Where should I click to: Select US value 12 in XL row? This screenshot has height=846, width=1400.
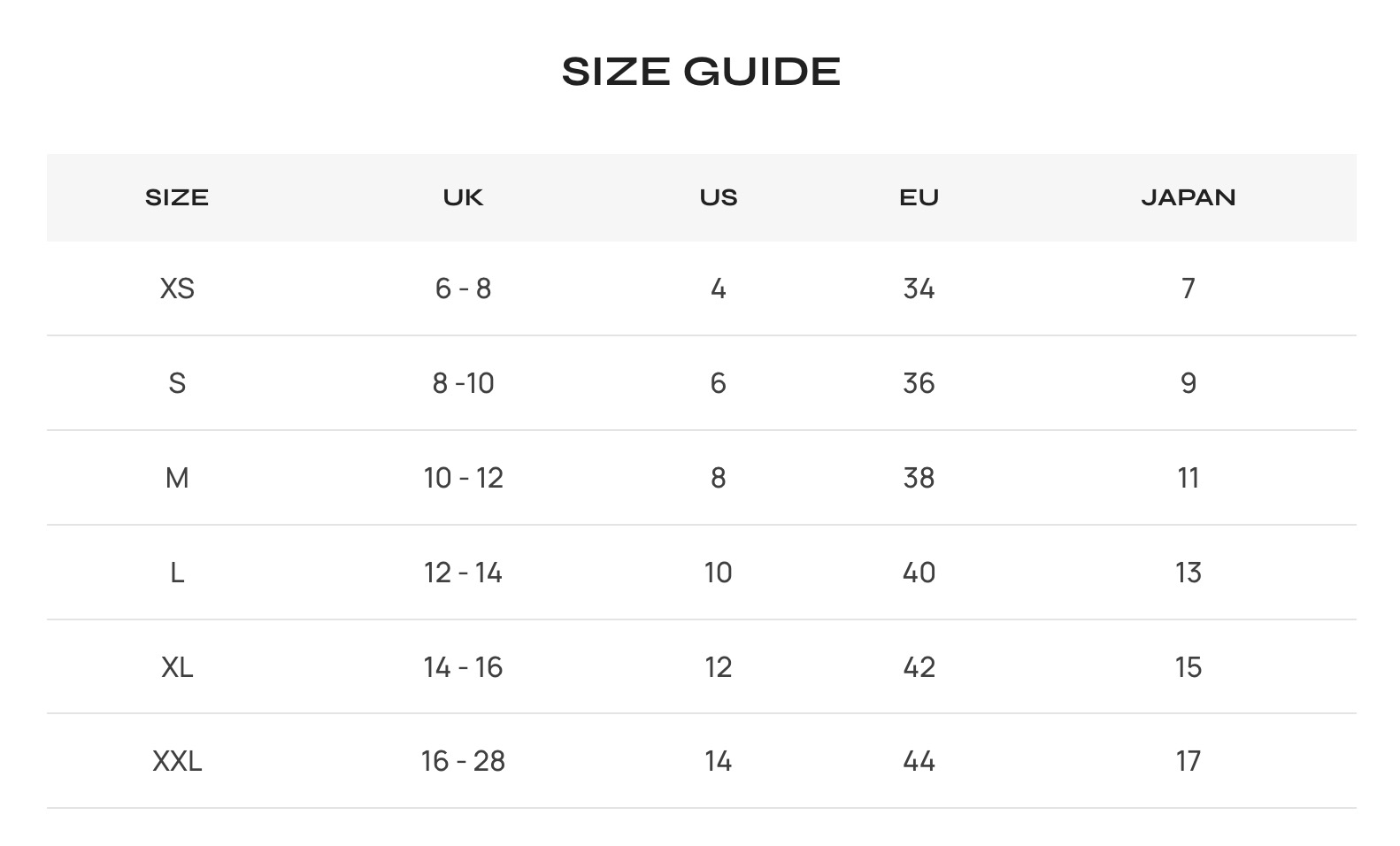(x=718, y=667)
